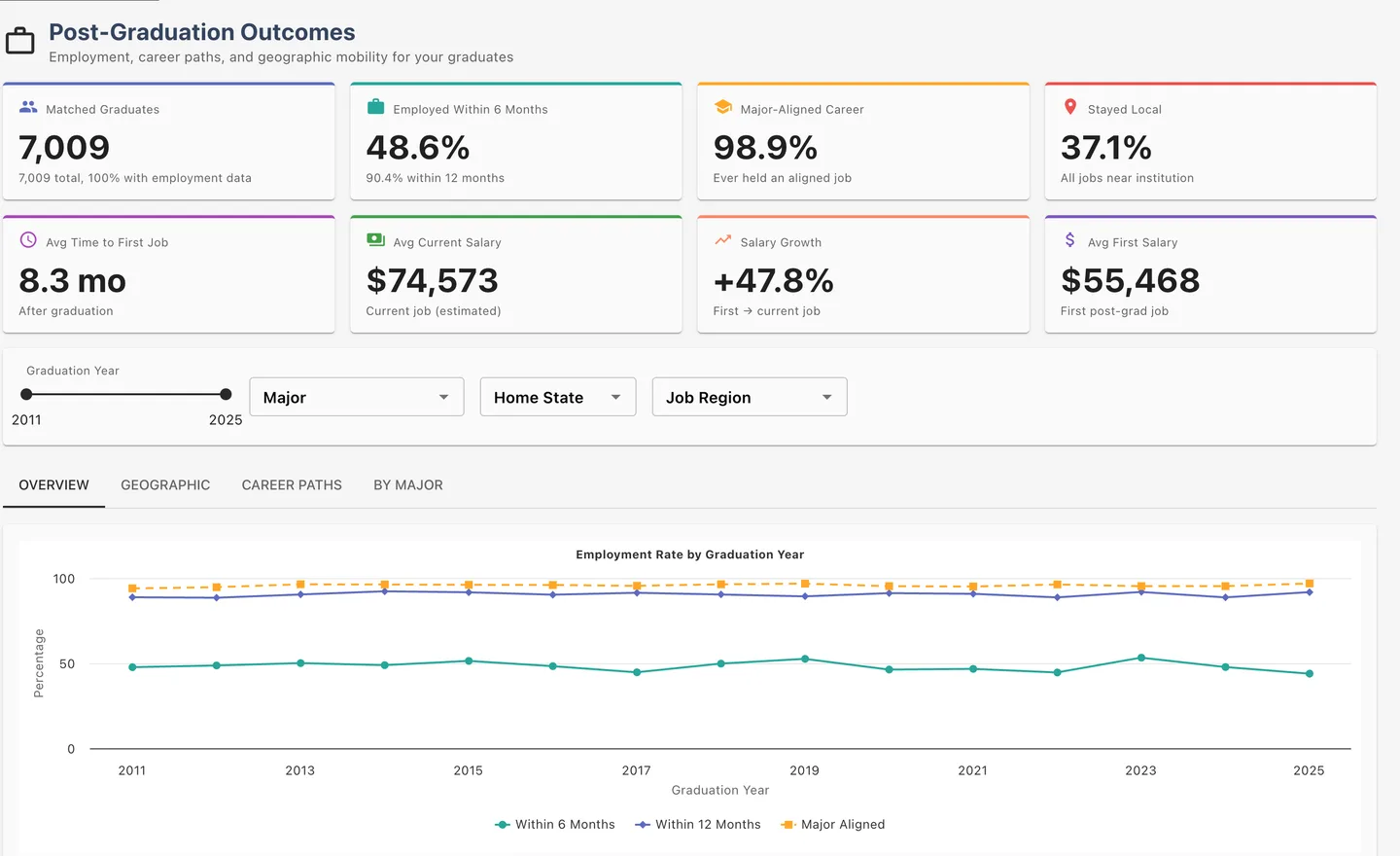
Task: Click the 'After graduation' subtext
Action: coord(66,311)
